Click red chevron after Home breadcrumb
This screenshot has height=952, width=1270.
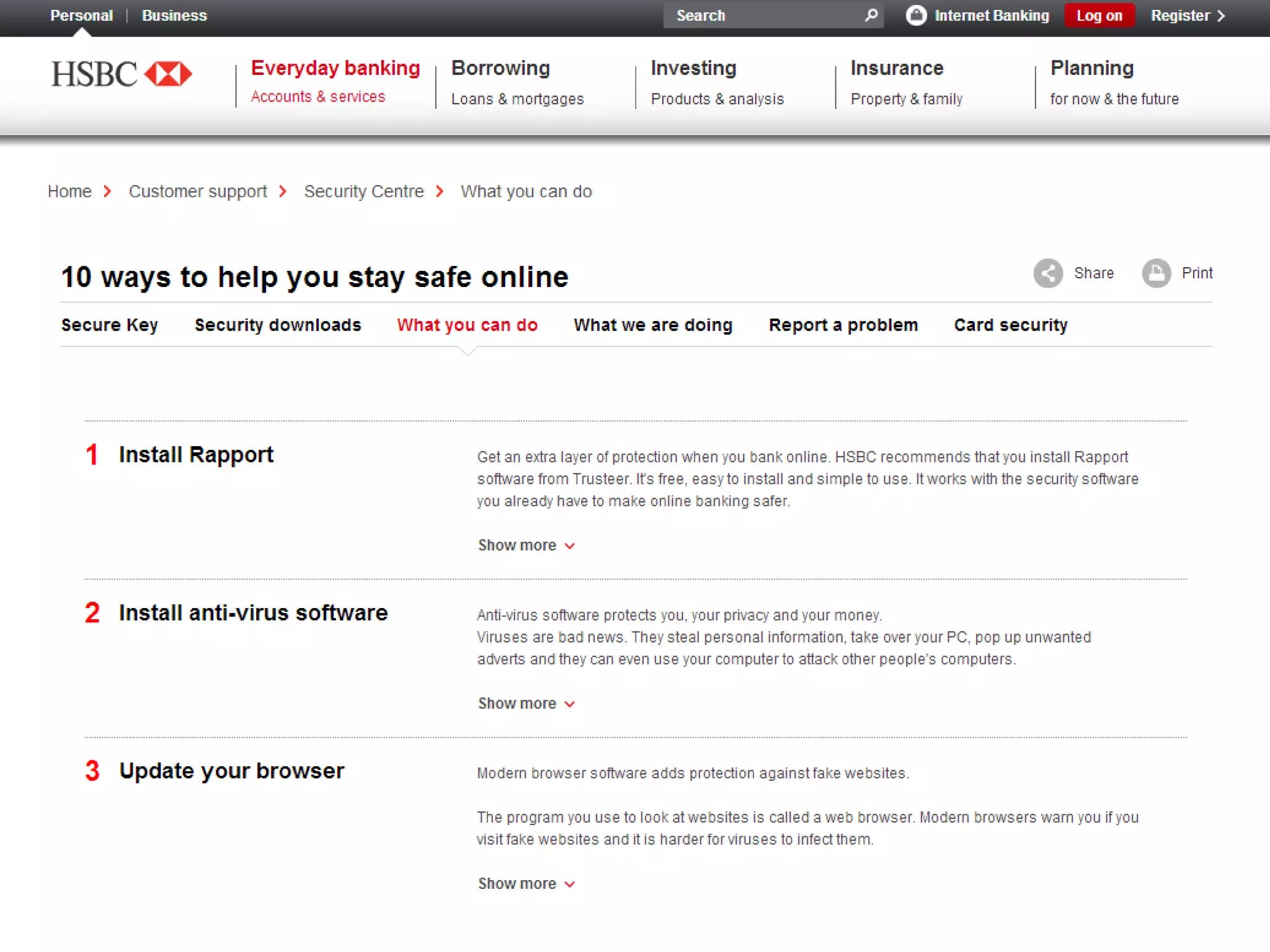tap(107, 192)
